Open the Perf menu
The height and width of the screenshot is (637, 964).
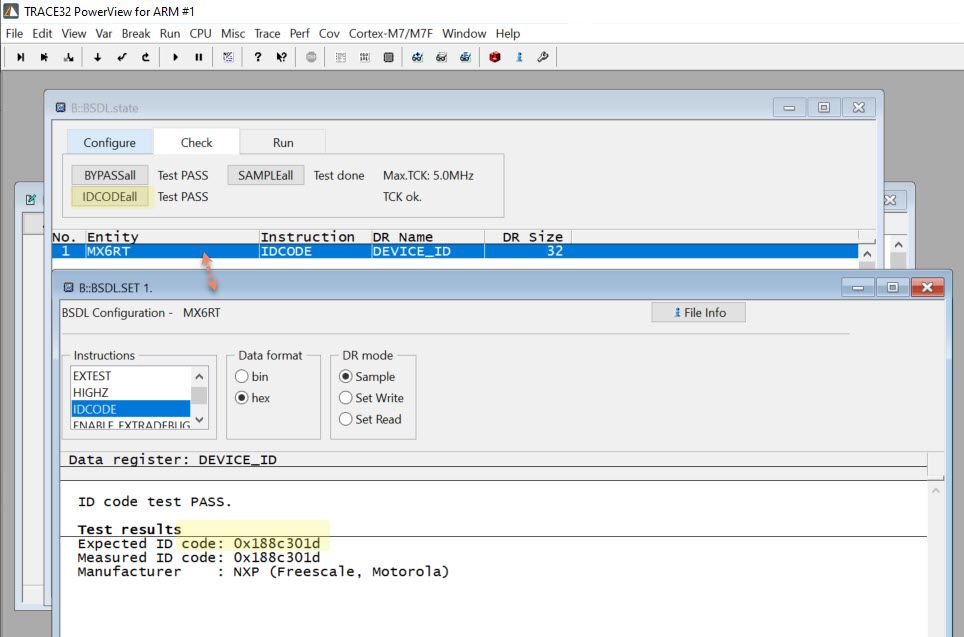(x=299, y=33)
